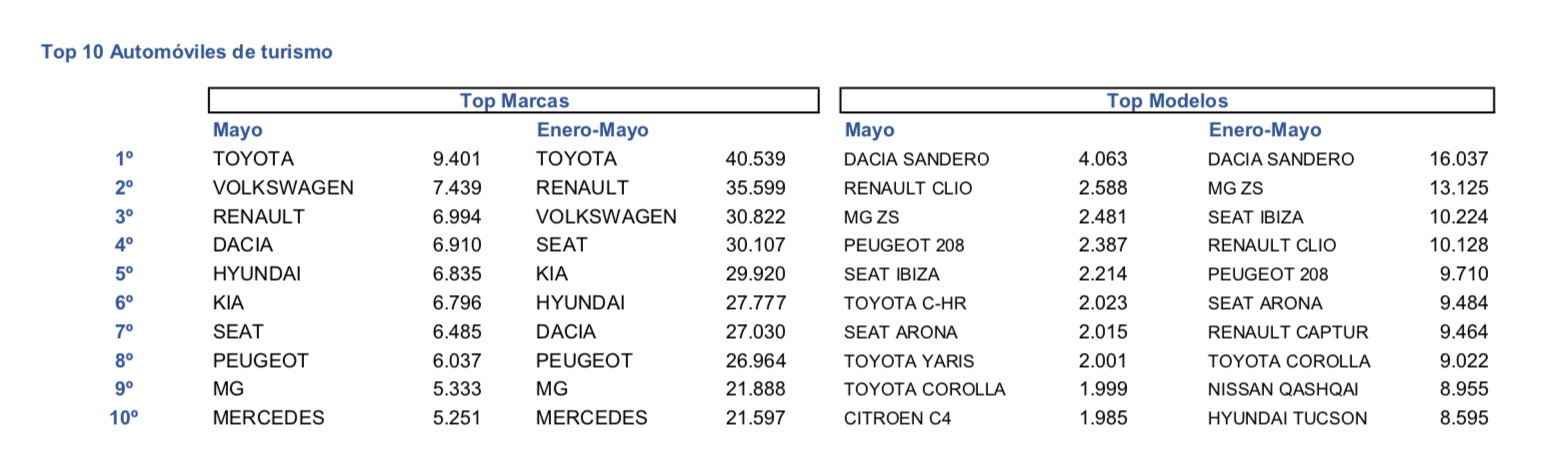Select the Toyota value 9.401
Screen dimensions: 1554x466
[x=456, y=159]
